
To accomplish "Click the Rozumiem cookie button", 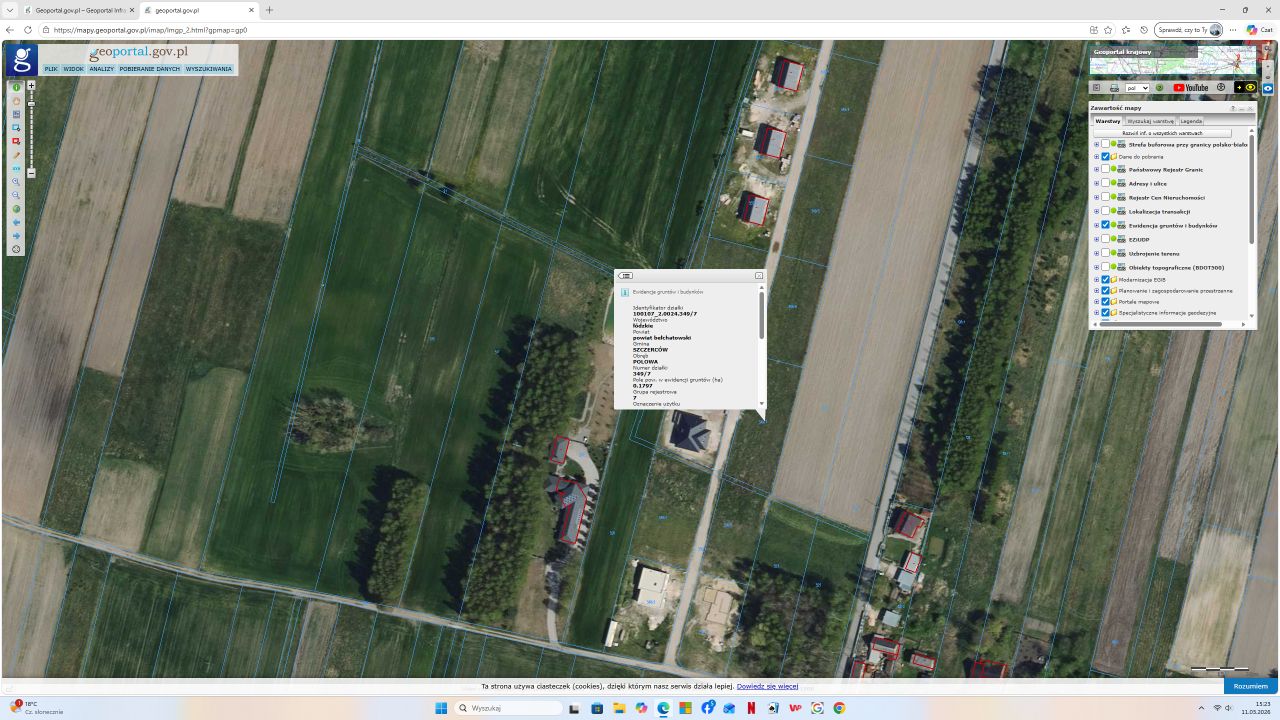I will click(x=1250, y=686).
